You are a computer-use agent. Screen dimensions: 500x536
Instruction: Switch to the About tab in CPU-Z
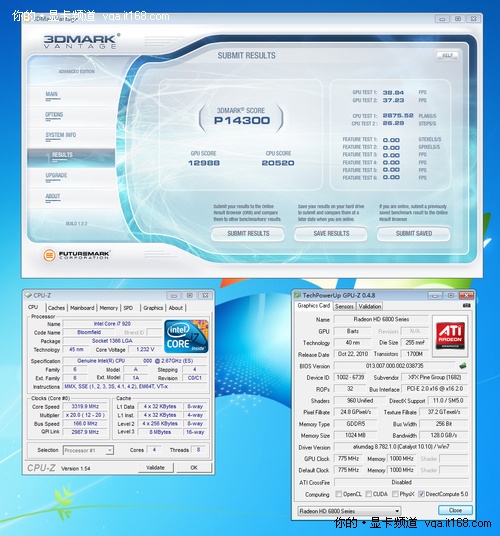click(x=176, y=308)
